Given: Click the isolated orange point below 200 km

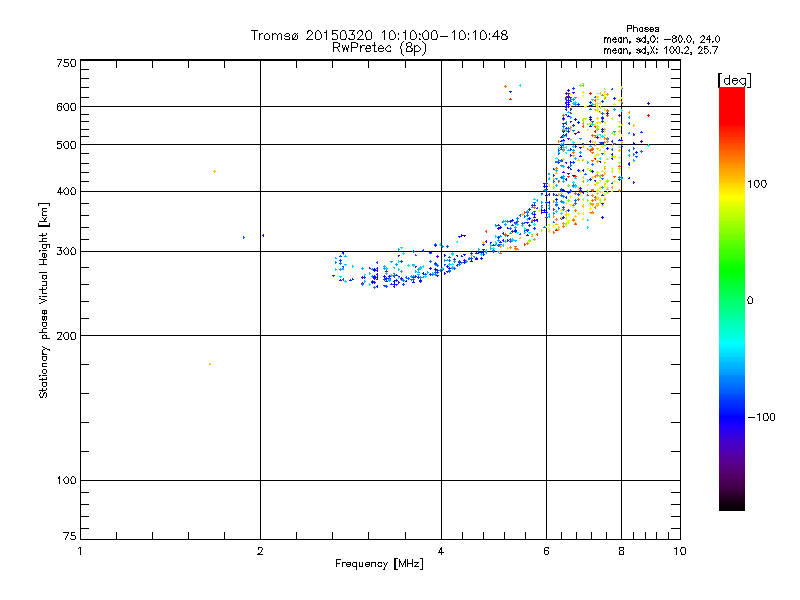Looking at the screenshot, I should pyautogui.click(x=210, y=364).
